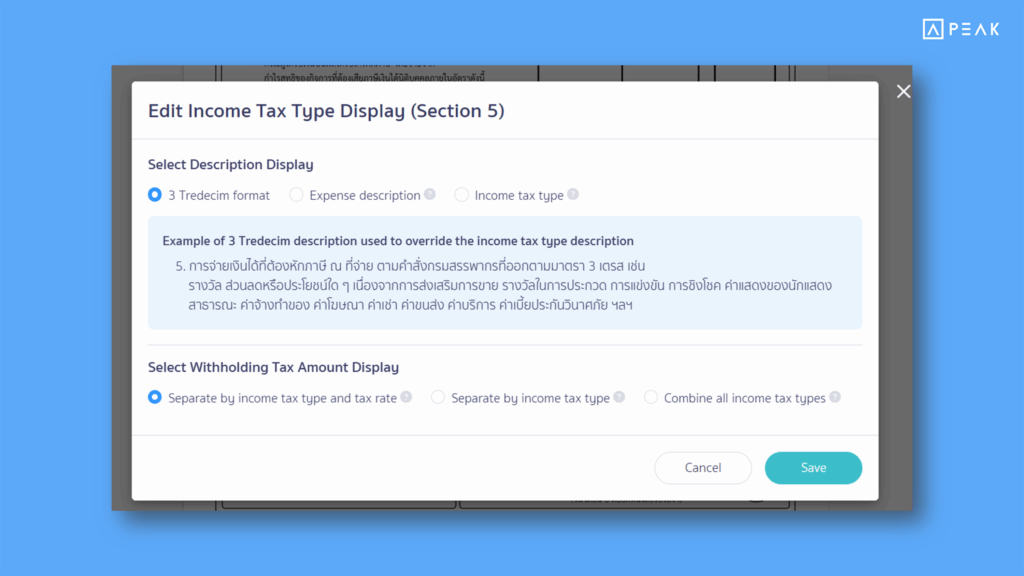The image size is (1024, 576).
Task: Click the Select Description Display heading
Action: [x=230, y=164]
